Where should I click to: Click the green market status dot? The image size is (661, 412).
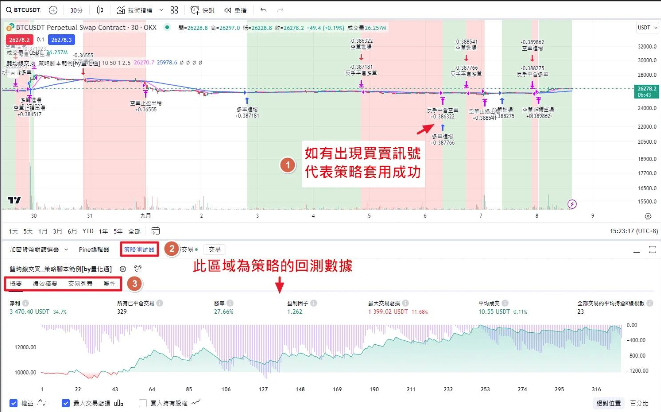click(167, 27)
